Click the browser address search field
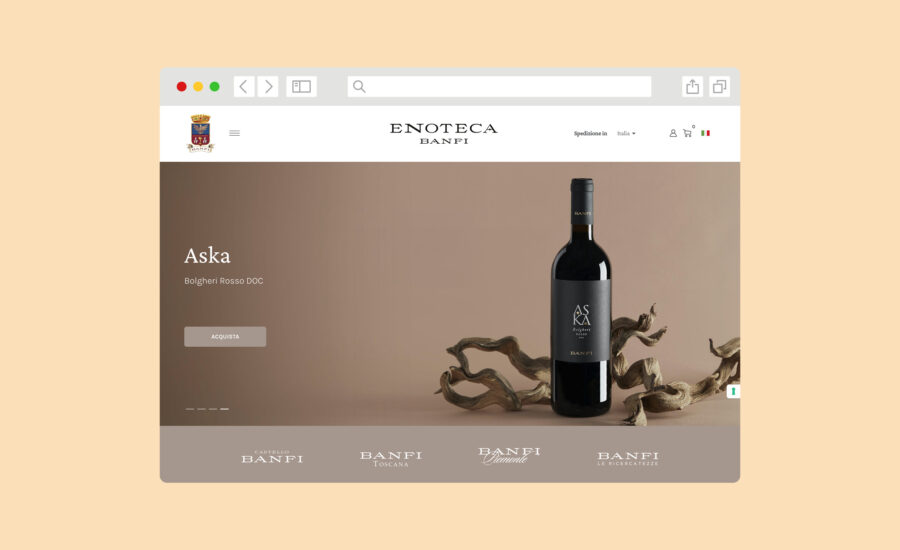The width and height of the screenshot is (900, 550). (499, 87)
